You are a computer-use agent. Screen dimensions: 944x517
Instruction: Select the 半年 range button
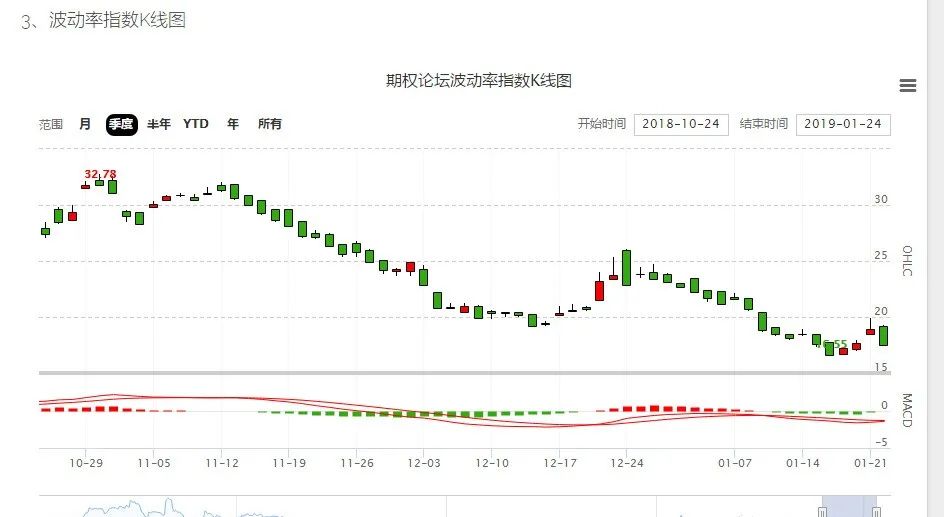158,124
